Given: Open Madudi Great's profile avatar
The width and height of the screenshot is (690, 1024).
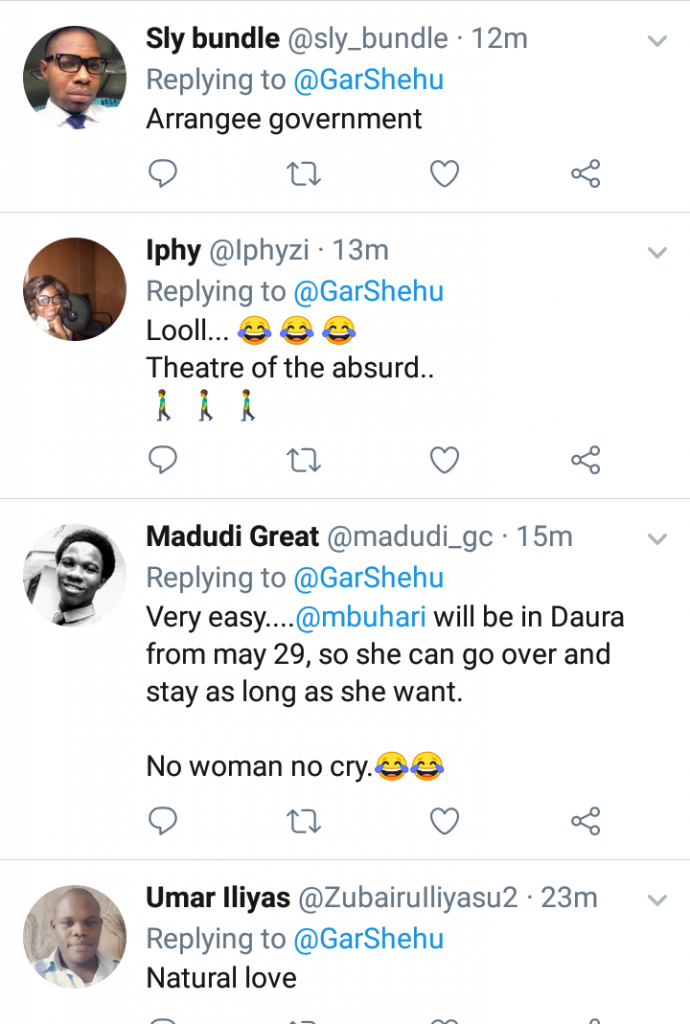Looking at the screenshot, I should point(75,577).
